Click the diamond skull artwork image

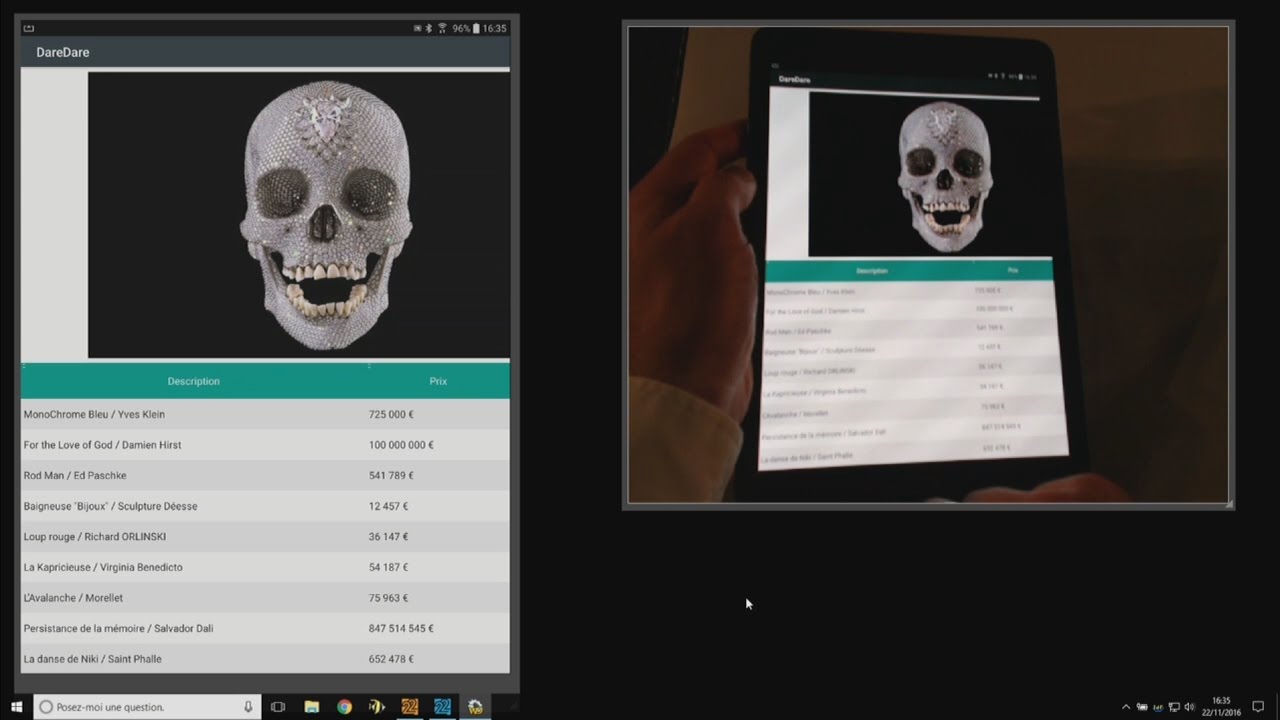pos(299,215)
